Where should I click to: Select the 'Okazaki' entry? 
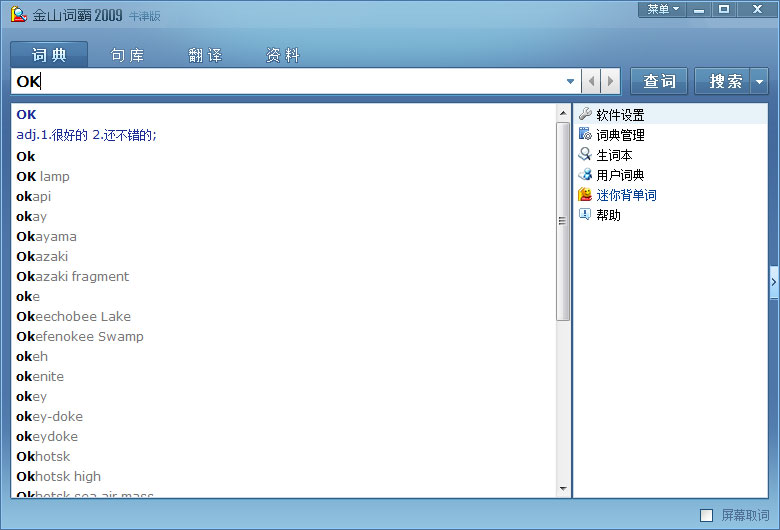click(x=42, y=256)
